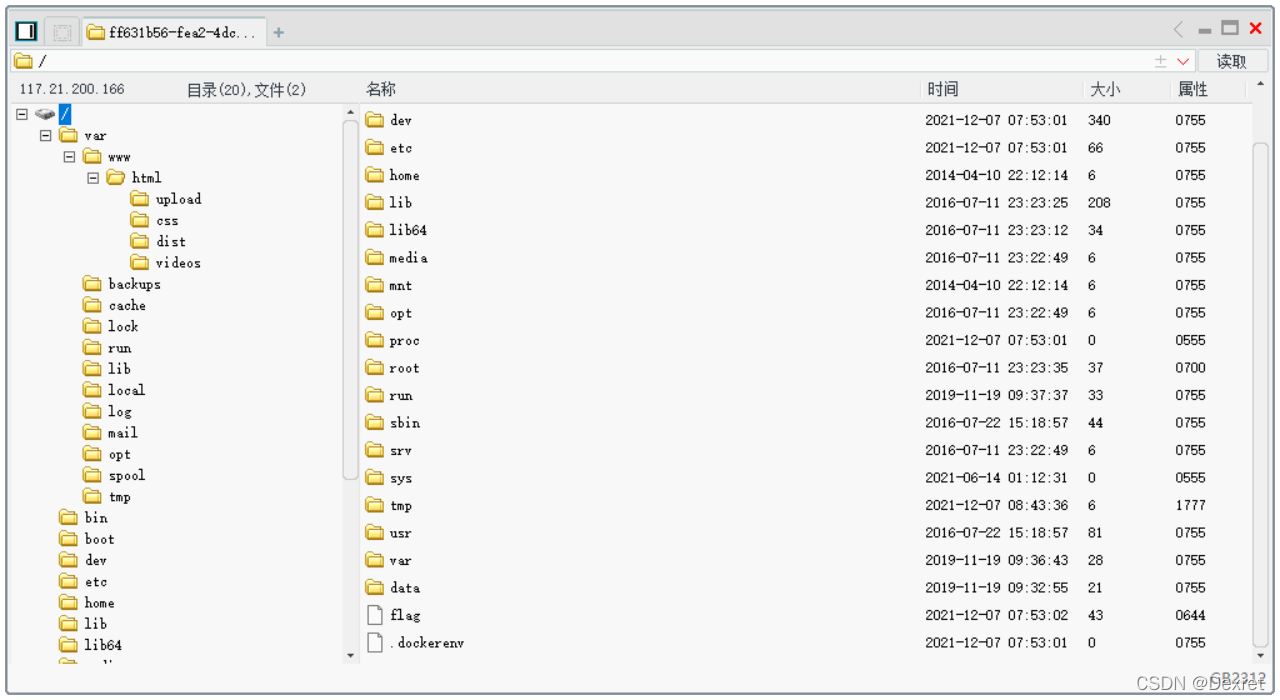Sort by the 属性 column header
The width and height of the screenshot is (1280, 700).
click(1193, 89)
